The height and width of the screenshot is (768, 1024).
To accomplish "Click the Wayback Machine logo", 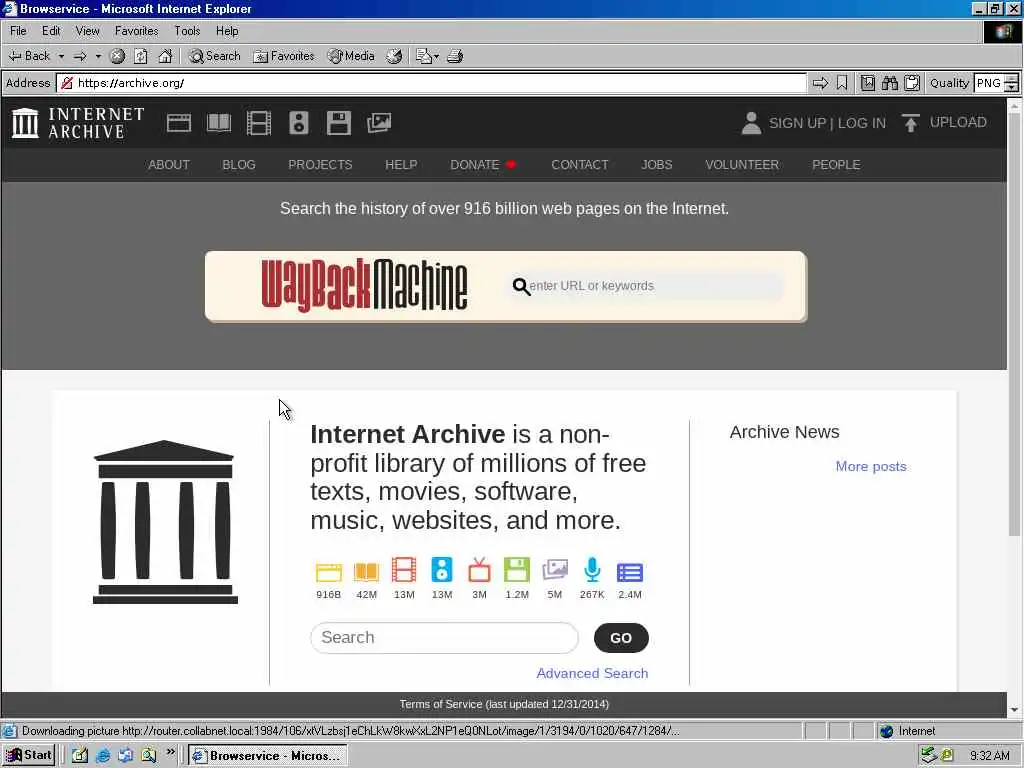I will click(x=364, y=285).
